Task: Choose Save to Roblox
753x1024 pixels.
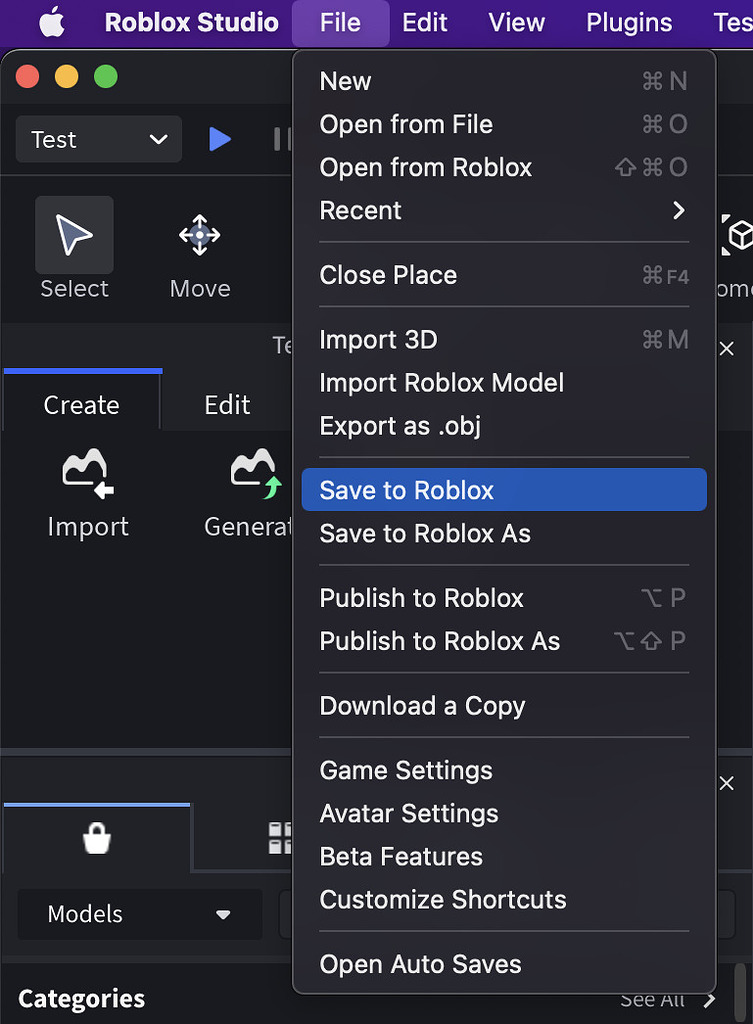Action: [x=504, y=491]
